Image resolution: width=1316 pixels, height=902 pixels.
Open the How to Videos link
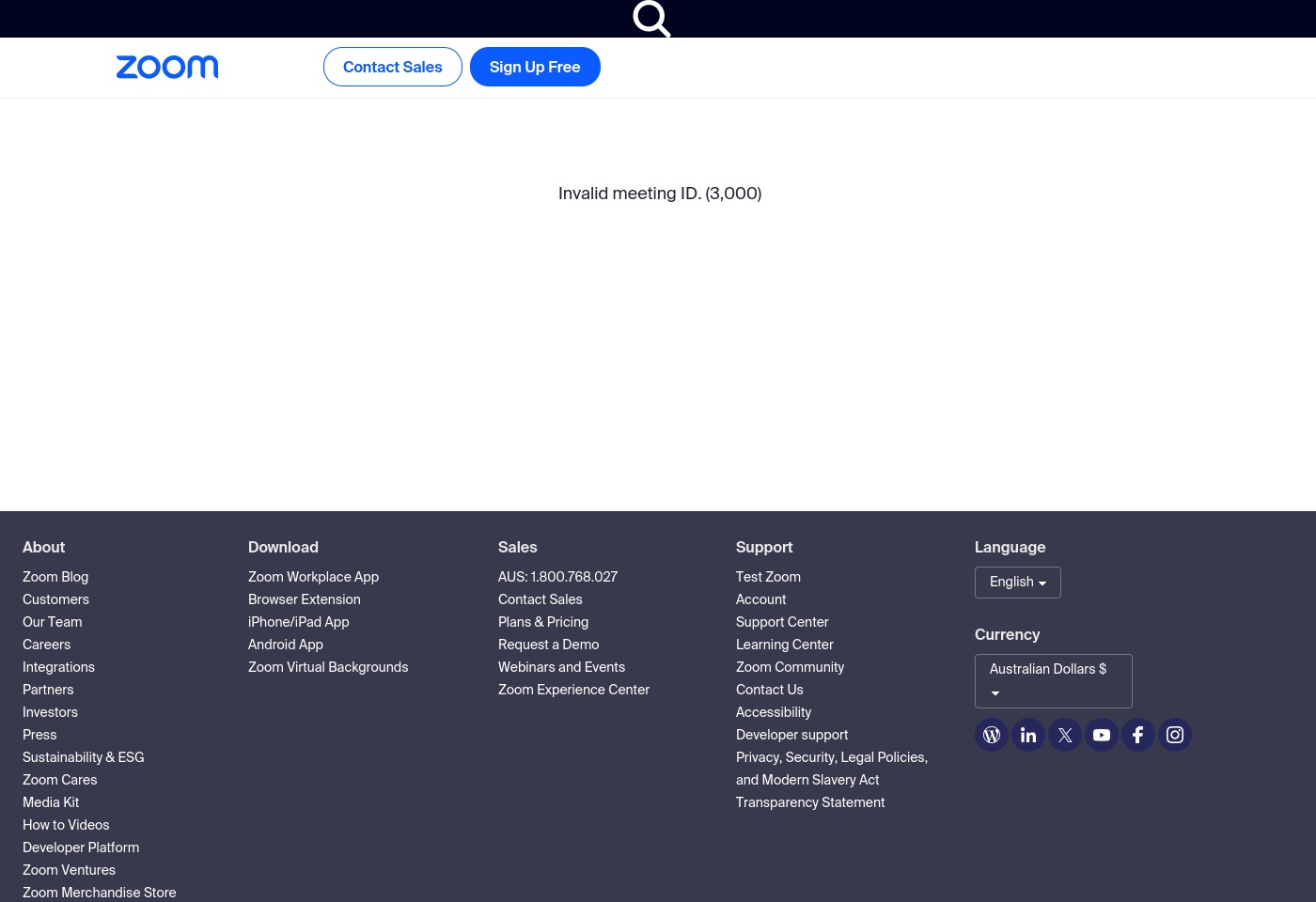click(66, 825)
